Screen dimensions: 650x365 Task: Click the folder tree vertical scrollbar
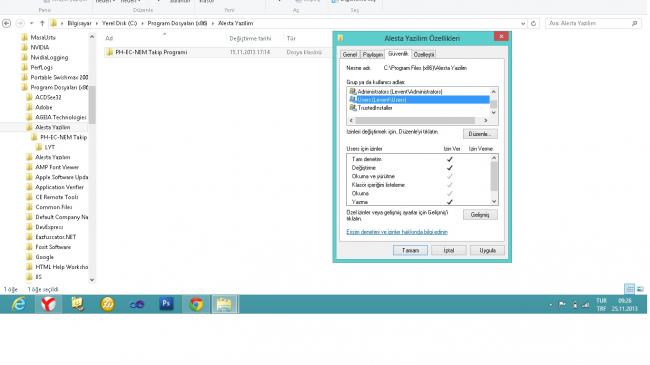click(92, 105)
